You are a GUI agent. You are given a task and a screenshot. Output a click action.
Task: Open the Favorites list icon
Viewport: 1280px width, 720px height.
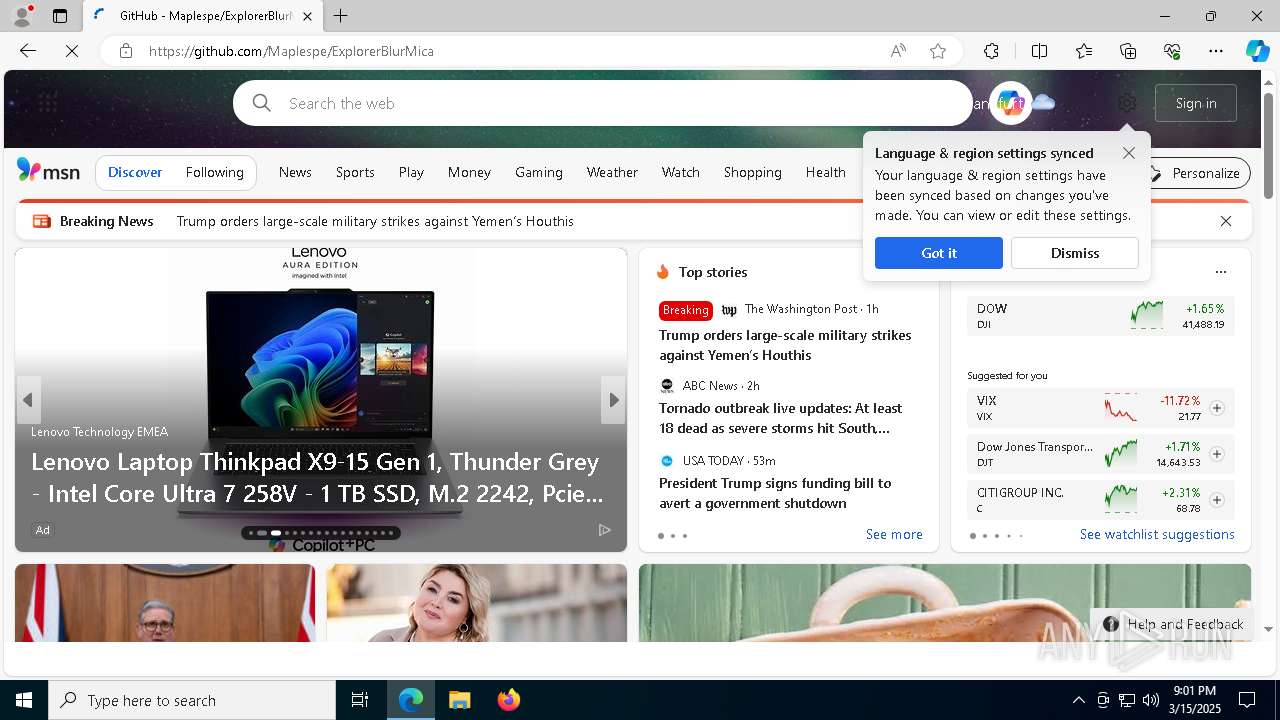click(x=1084, y=51)
